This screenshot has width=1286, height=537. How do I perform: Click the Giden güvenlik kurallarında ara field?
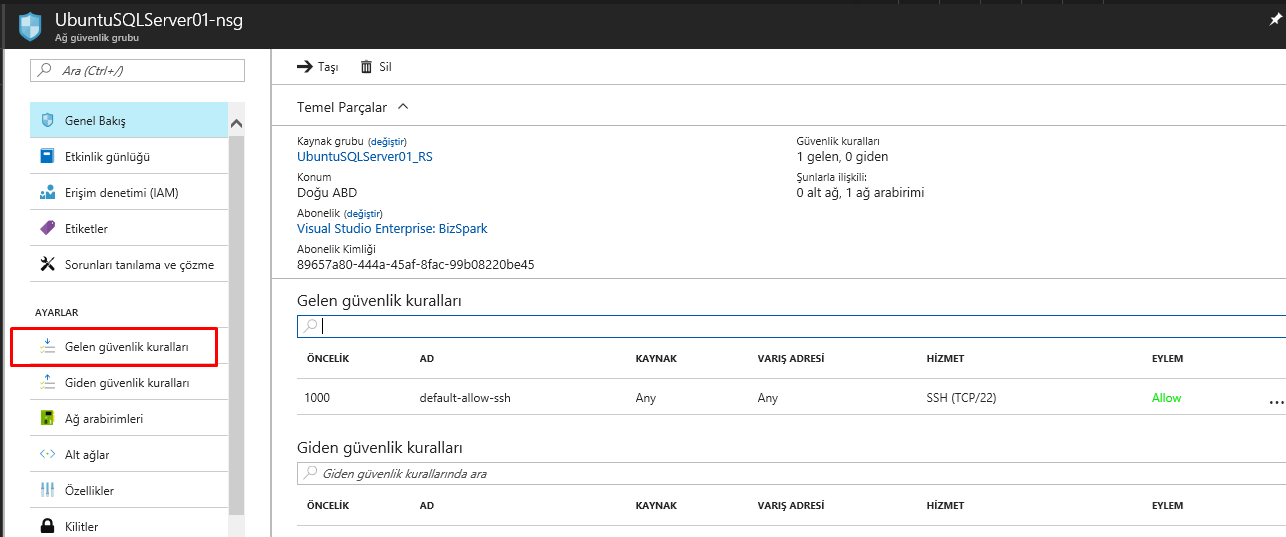(790, 473)
